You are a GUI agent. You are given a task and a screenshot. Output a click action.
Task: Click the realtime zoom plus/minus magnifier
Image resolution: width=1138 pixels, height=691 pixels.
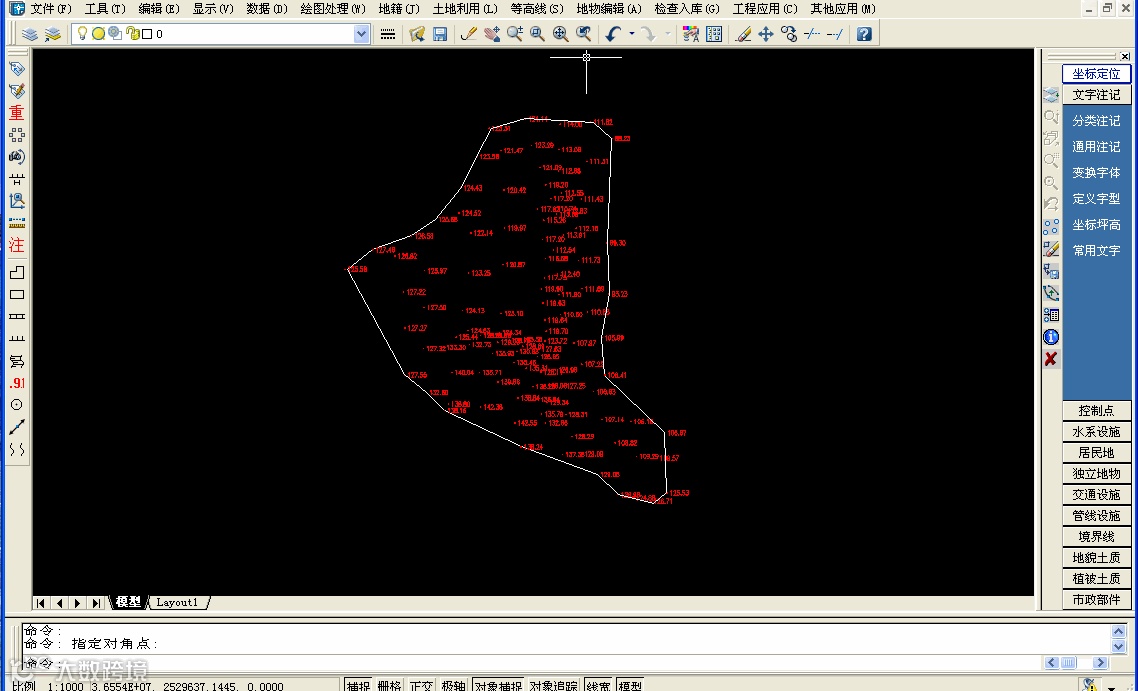515,34
